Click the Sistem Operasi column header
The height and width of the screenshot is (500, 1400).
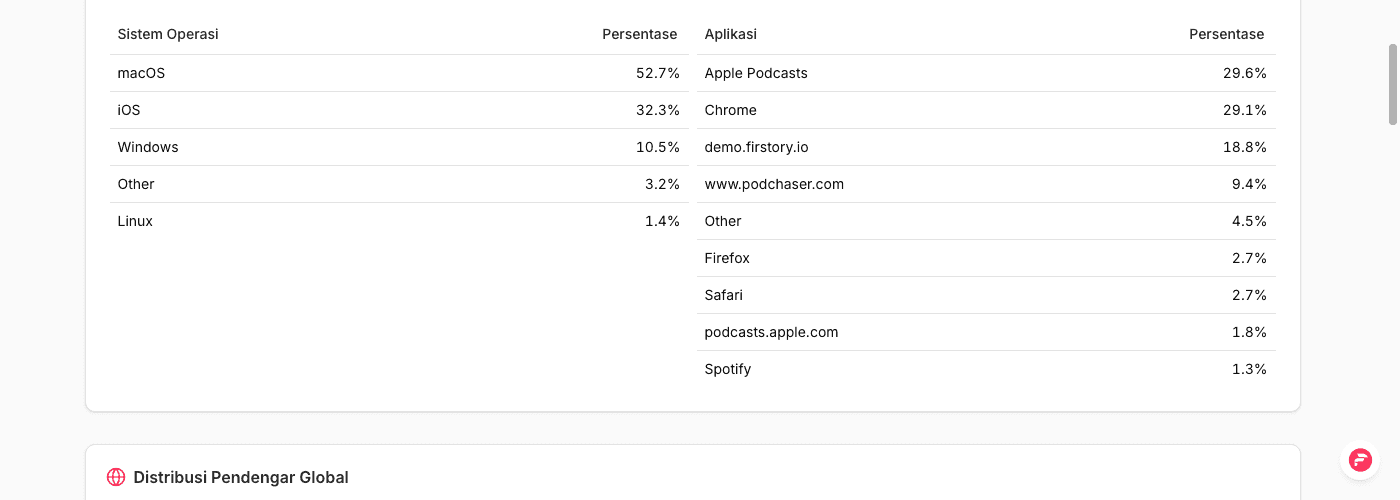click(x=168, y=34)
